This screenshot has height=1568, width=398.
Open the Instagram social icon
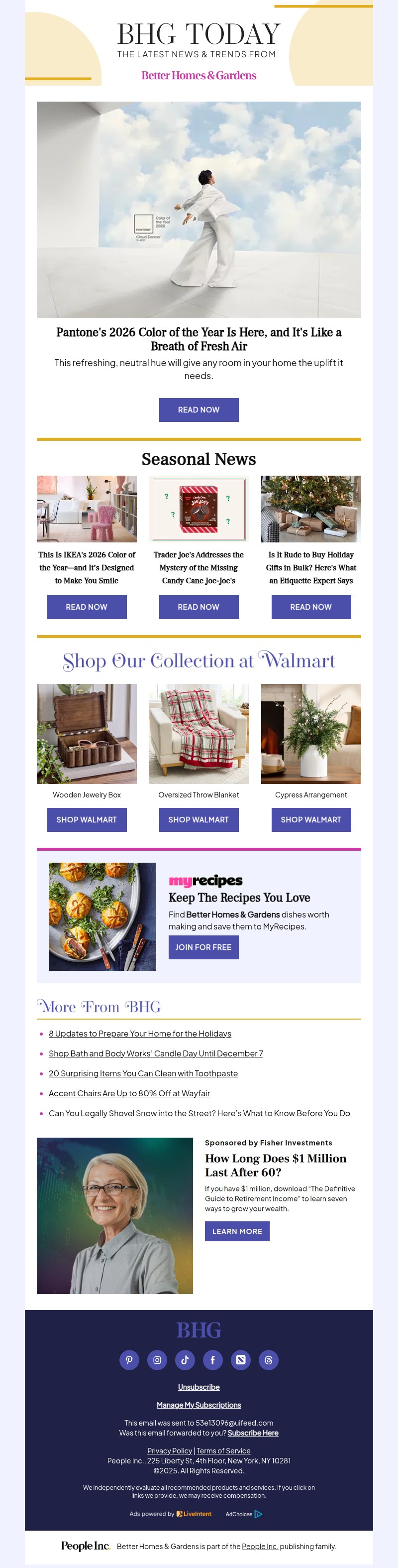tap(157, 1360)
